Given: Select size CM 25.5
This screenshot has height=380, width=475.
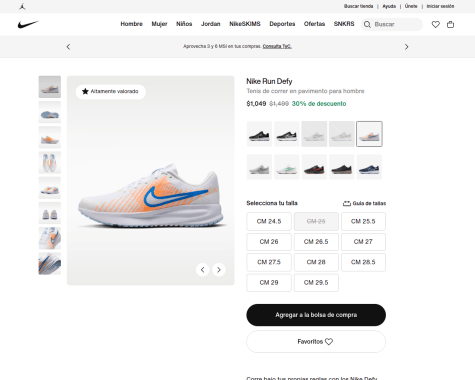Looking at the screenshot, I should point(363,221).
